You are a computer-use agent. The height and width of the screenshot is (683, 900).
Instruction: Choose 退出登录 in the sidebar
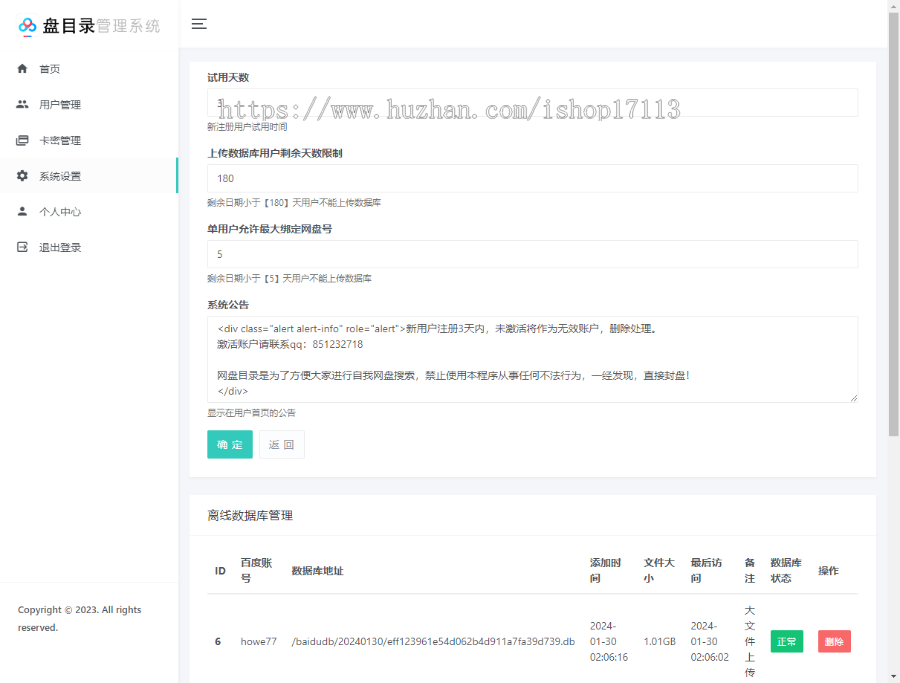[x=89, y=247]
